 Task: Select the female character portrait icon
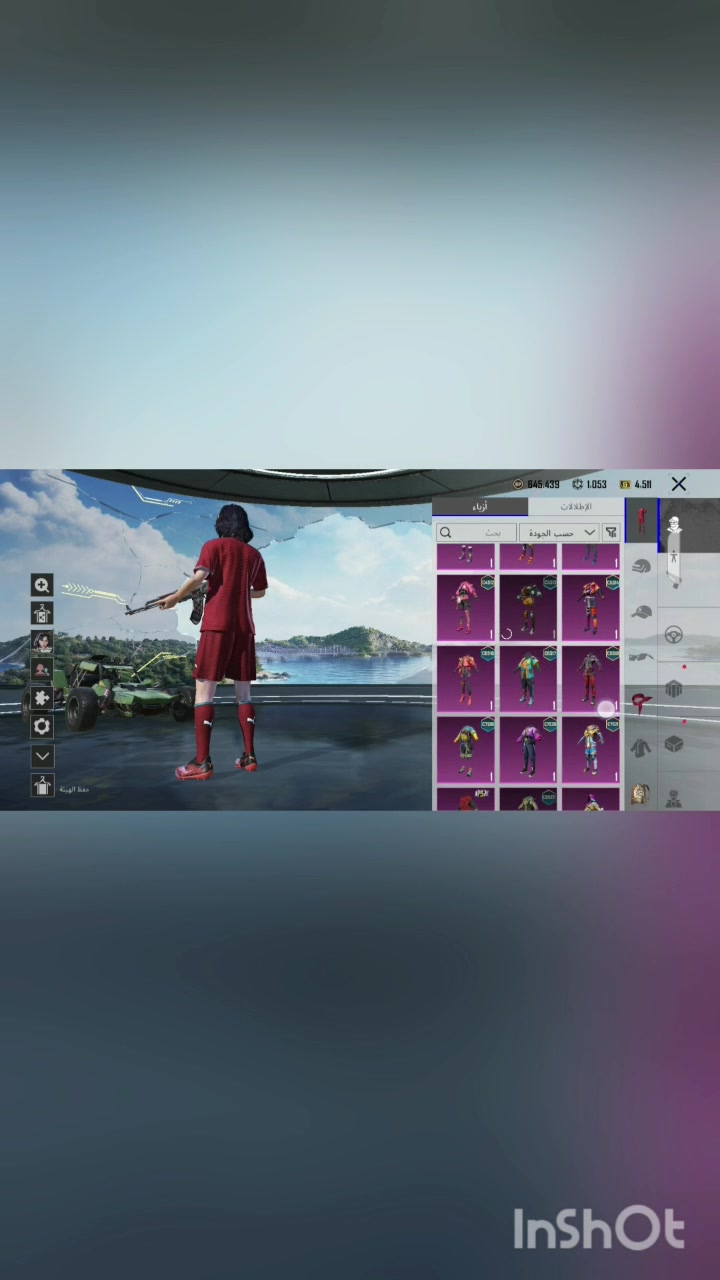pos(42,641)
